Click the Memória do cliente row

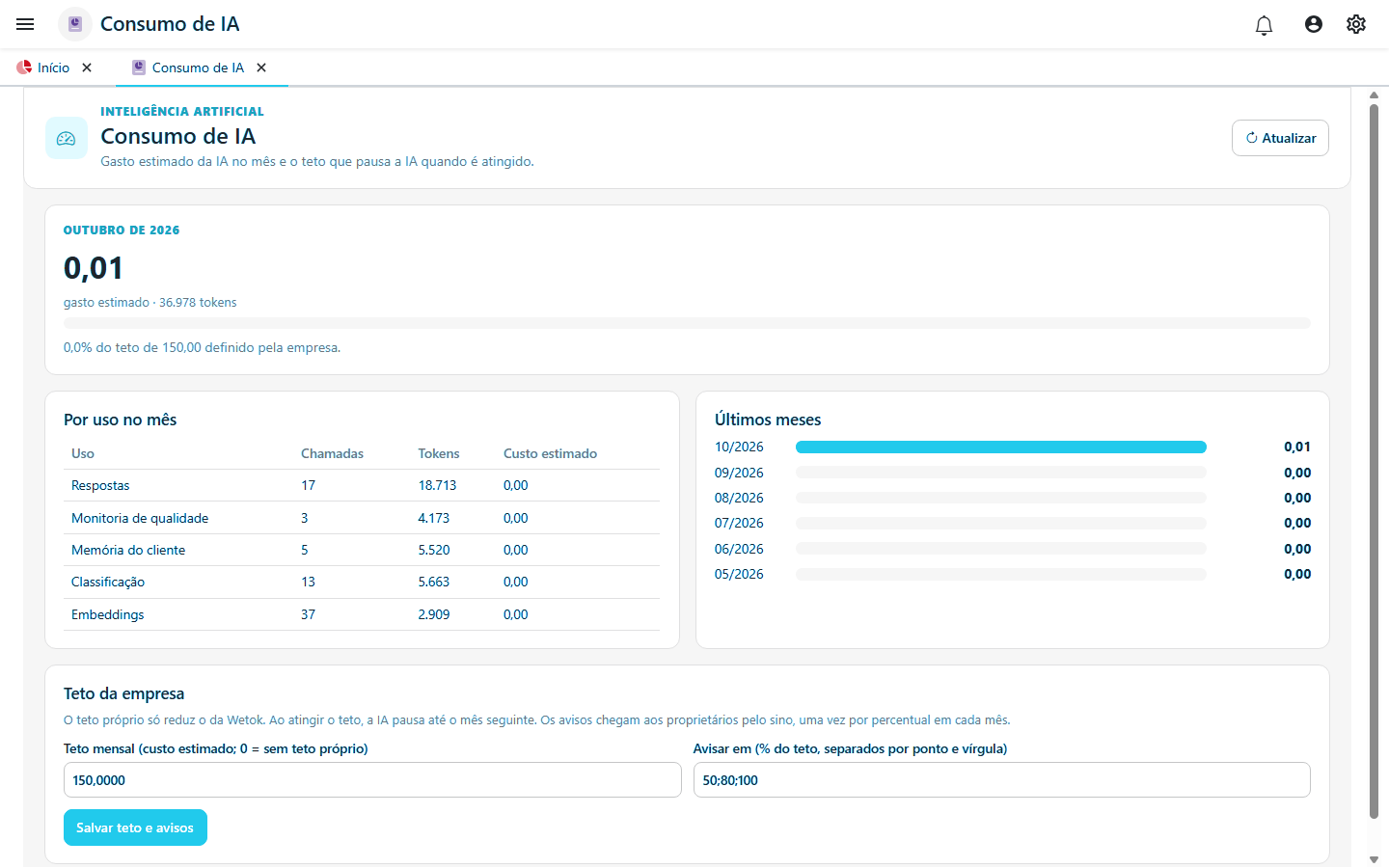[x=362, y=550]
